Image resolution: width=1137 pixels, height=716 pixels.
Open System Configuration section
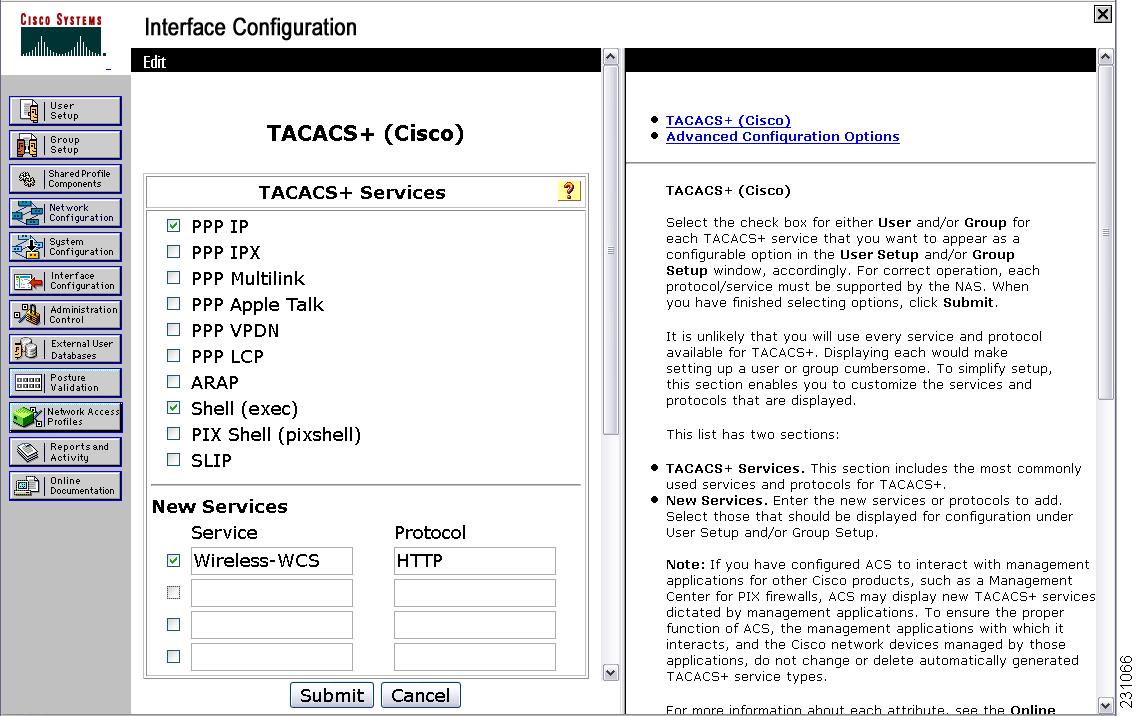tap(65, 247)
